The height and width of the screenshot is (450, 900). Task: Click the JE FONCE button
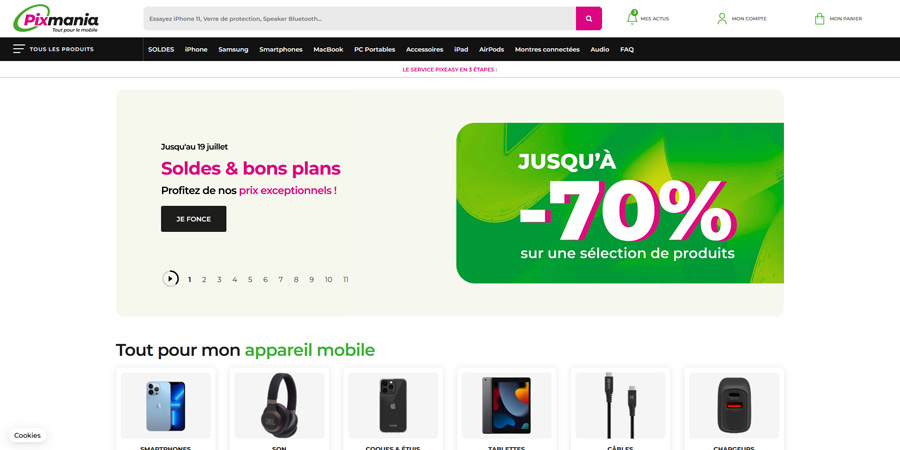coord(193,219)
